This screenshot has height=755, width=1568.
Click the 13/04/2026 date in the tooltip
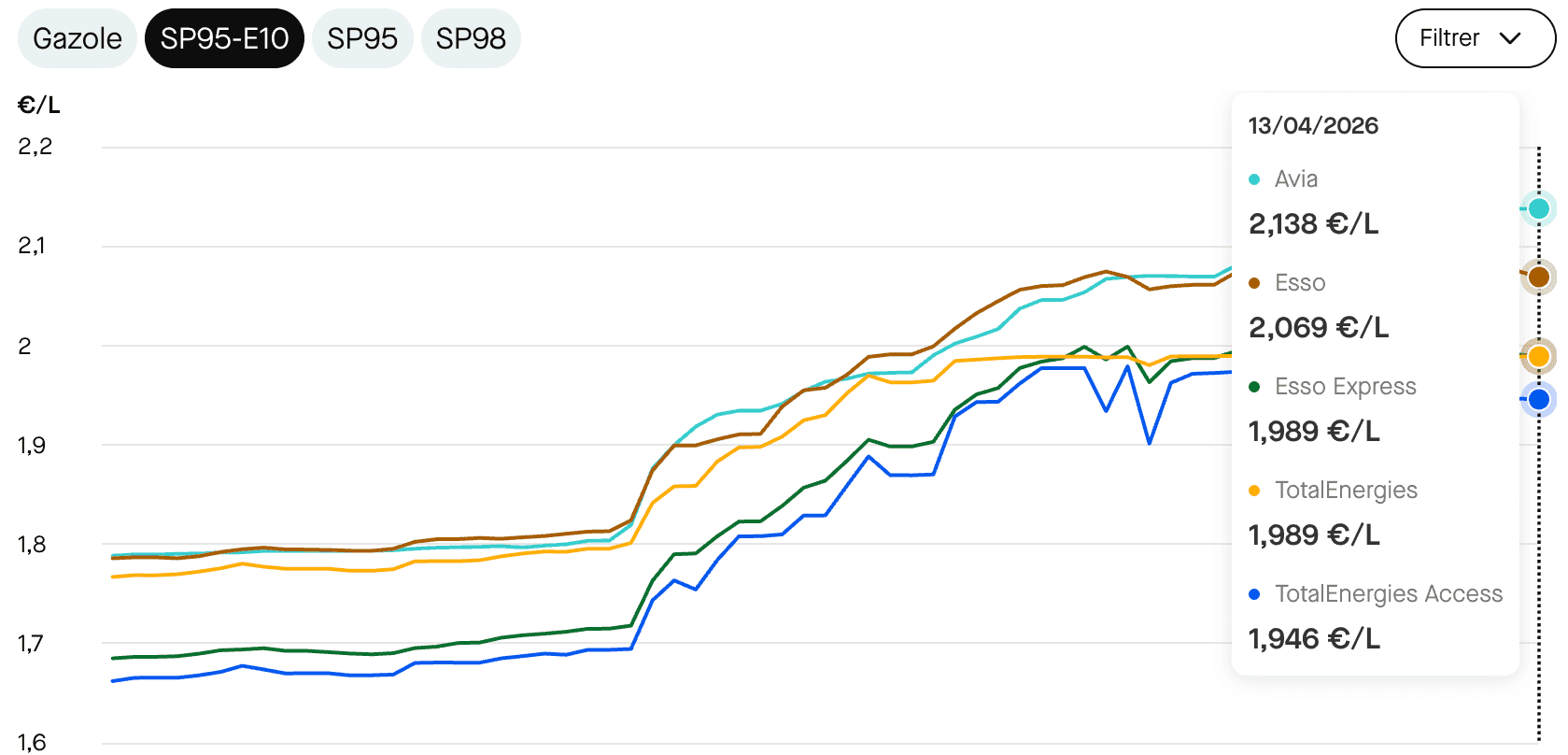click(x=1312, y=125)
